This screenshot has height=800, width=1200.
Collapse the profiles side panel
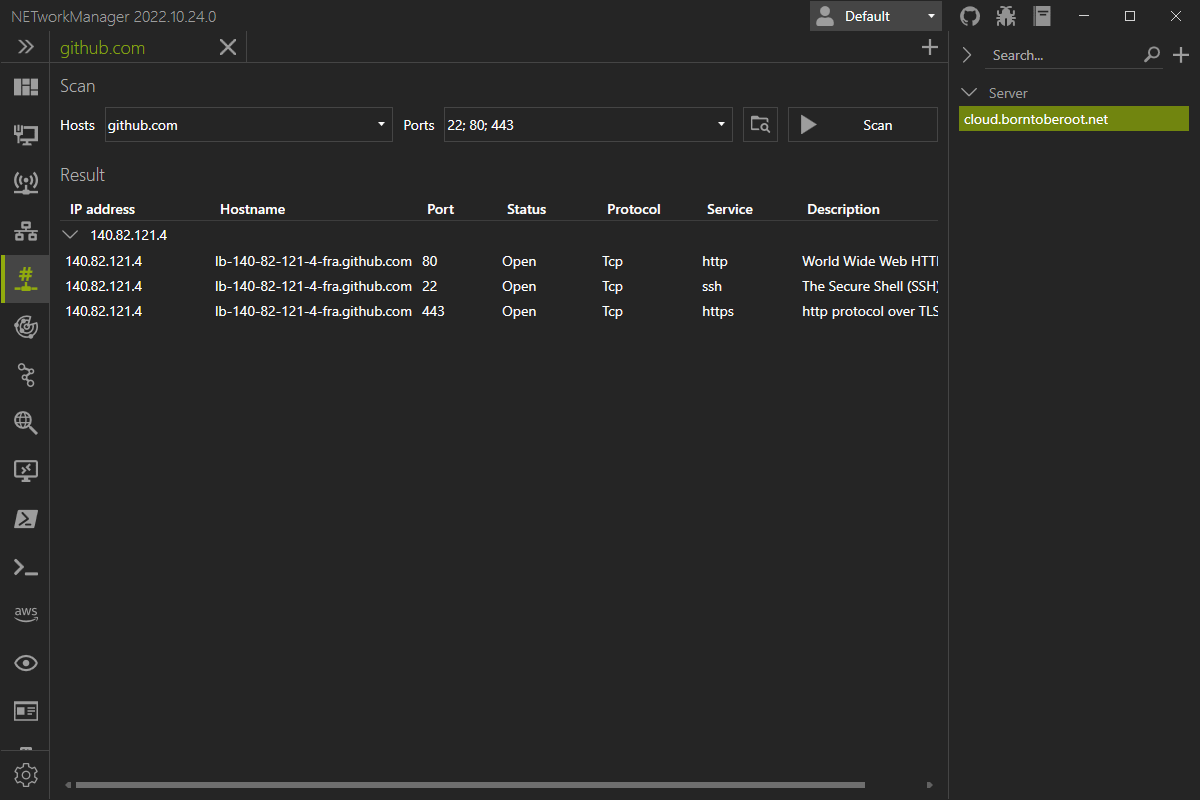click(967, 55)
